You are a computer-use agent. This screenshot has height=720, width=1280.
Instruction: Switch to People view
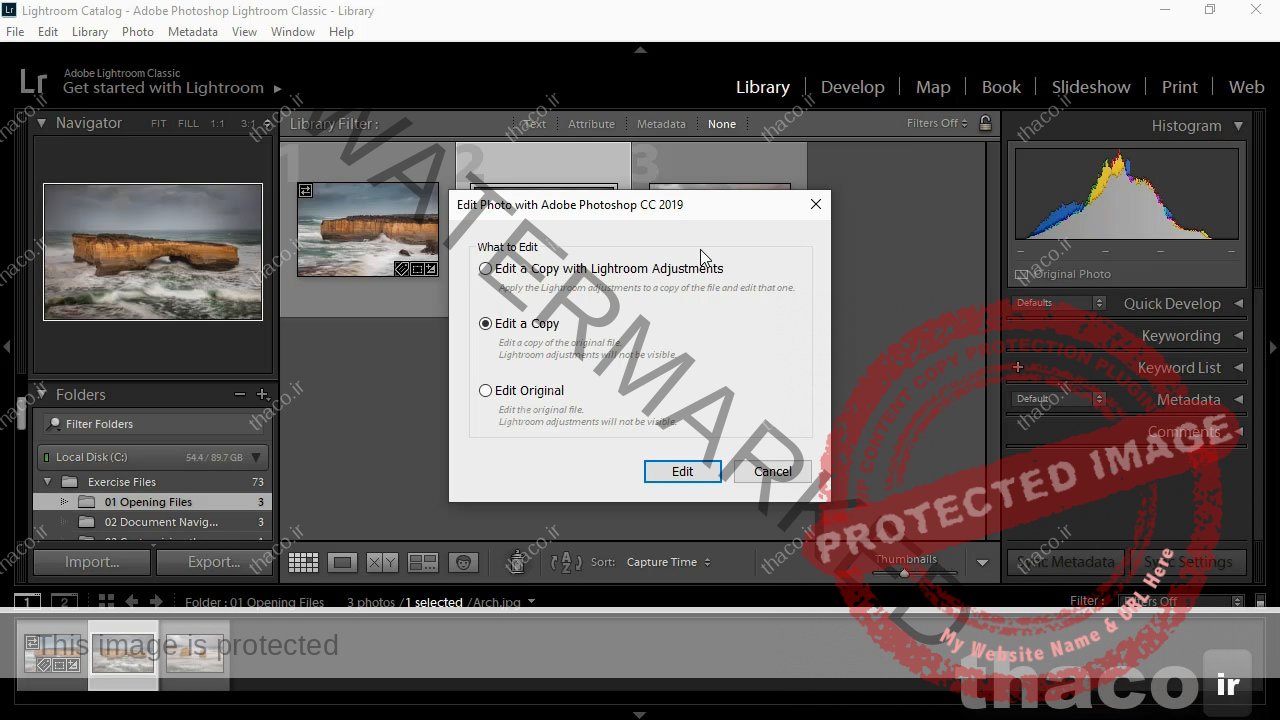(462, 563)
